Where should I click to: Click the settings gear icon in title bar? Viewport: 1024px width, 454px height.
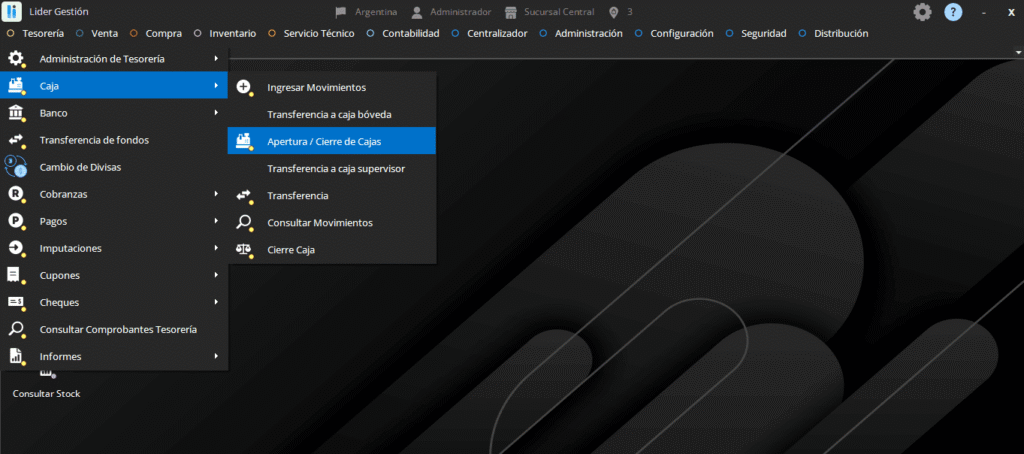(922, 12)
